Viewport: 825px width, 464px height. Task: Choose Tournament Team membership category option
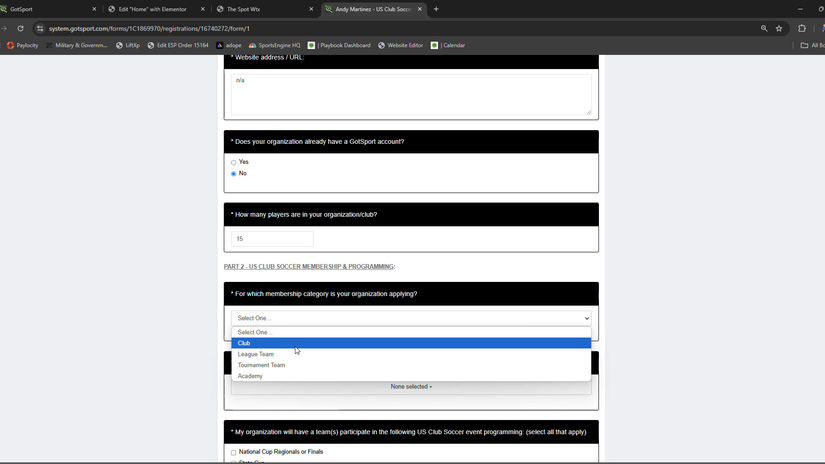pos(411,365)
